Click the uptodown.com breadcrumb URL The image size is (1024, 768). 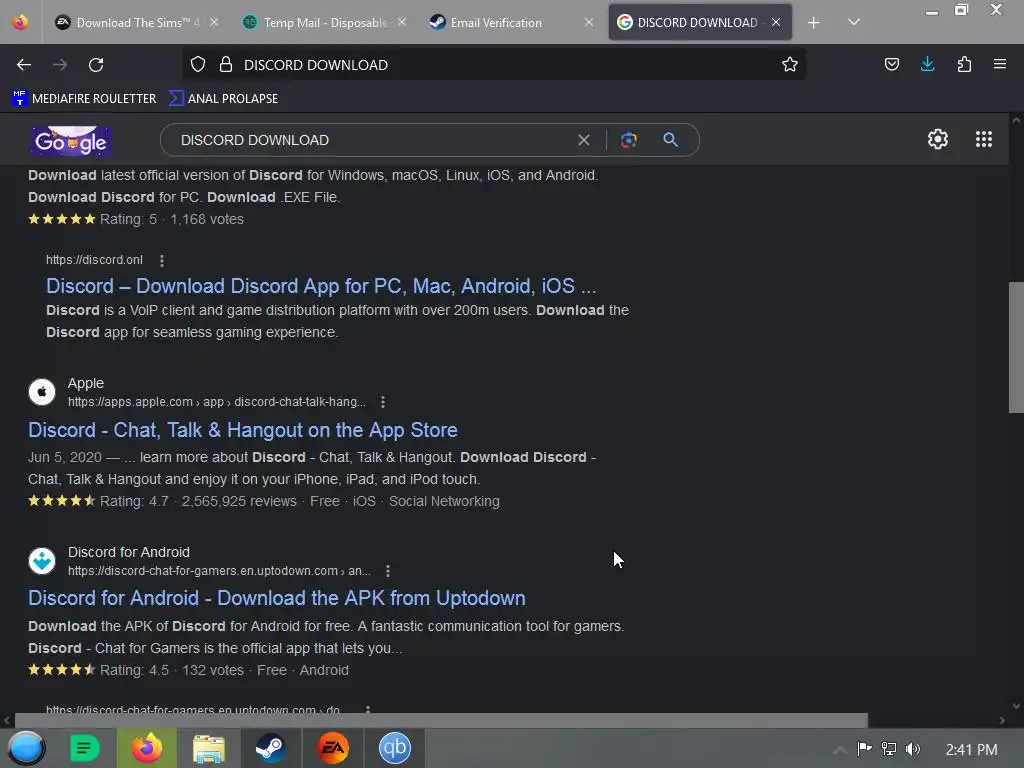click(x=219, y=571)
